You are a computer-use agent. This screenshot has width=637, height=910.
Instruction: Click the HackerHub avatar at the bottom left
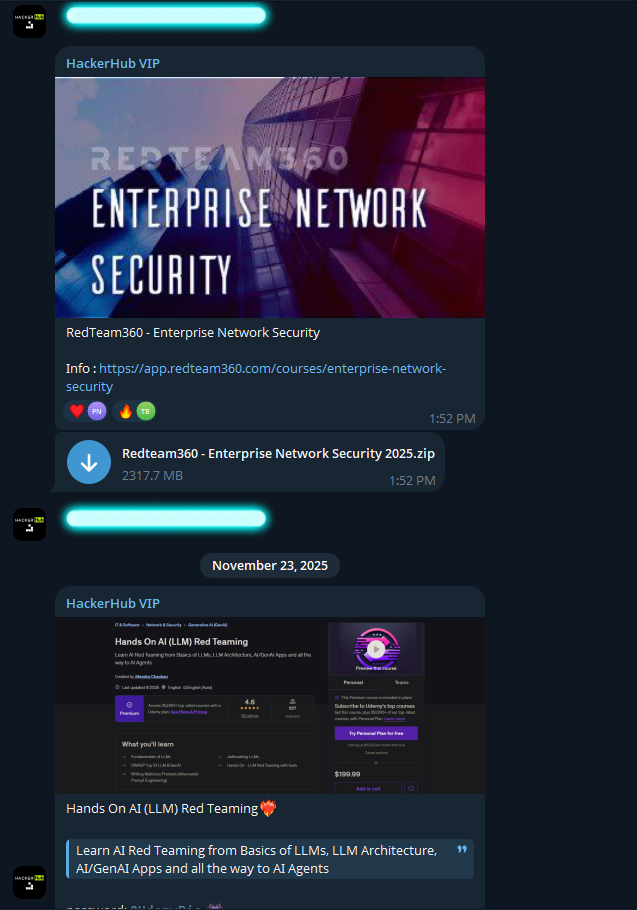[x=29, y=882]
